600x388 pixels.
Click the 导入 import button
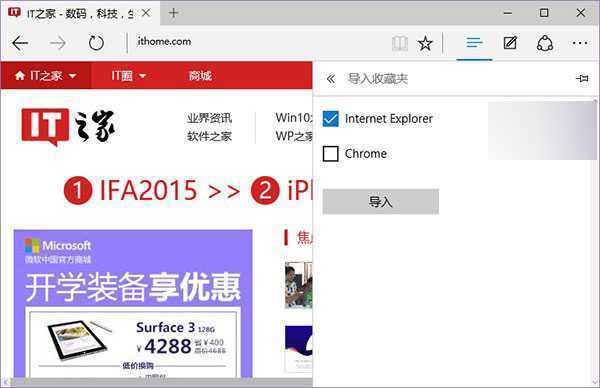click(x=381, y=202)
